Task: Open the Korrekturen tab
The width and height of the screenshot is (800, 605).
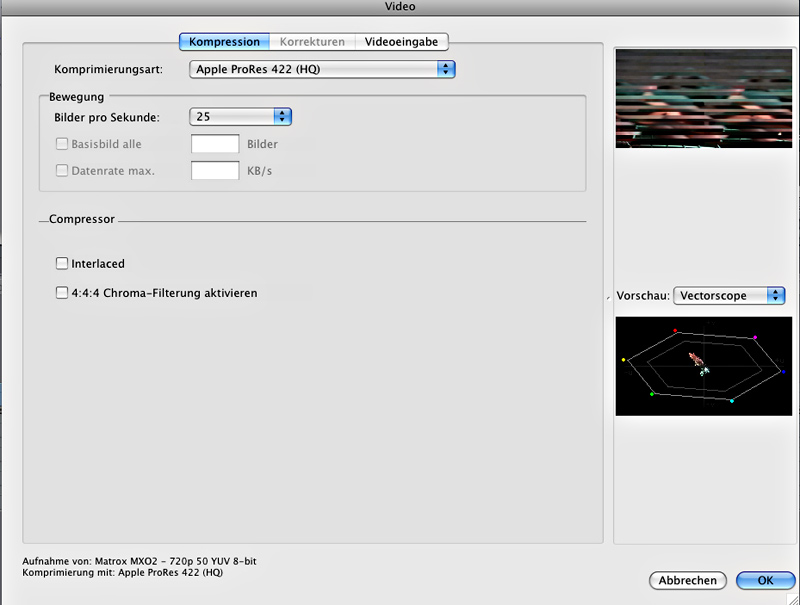Action: [x=312, y=42]
